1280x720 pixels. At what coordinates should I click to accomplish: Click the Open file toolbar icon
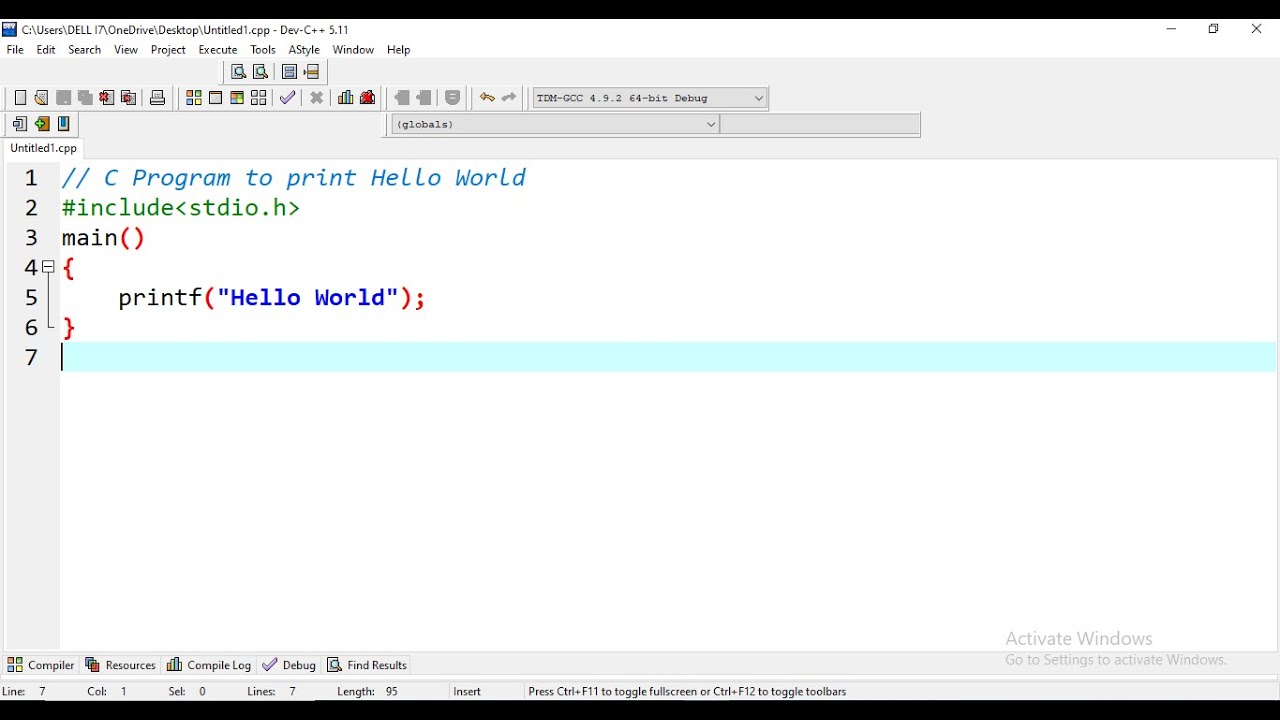41,98
